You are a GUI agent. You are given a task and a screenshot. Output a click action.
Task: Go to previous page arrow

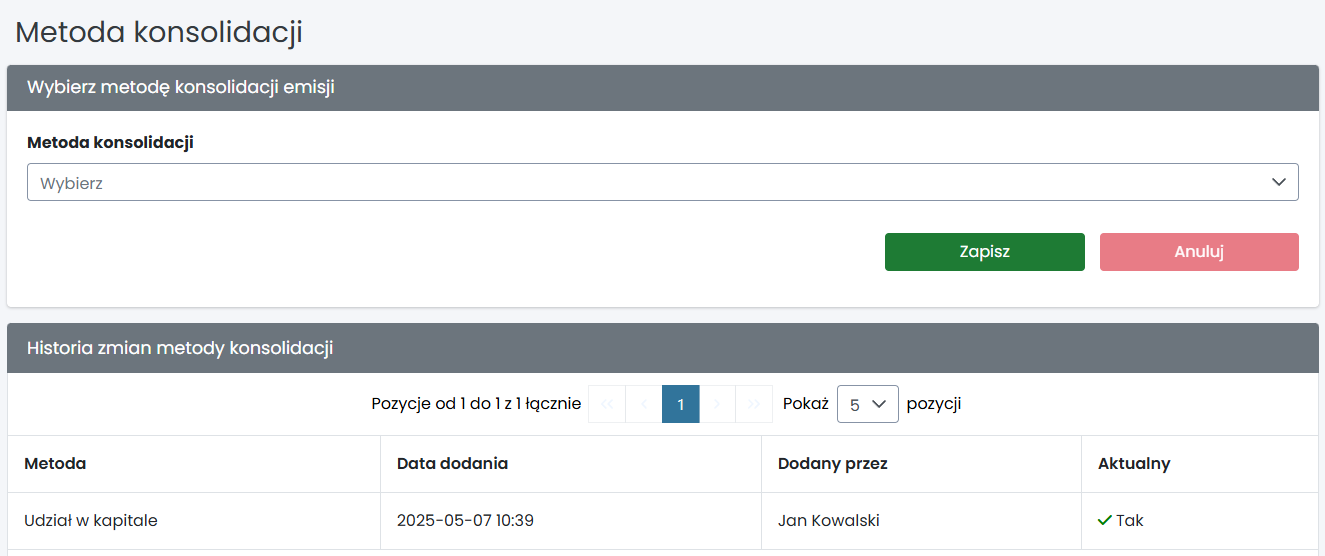tap(643, 404)
